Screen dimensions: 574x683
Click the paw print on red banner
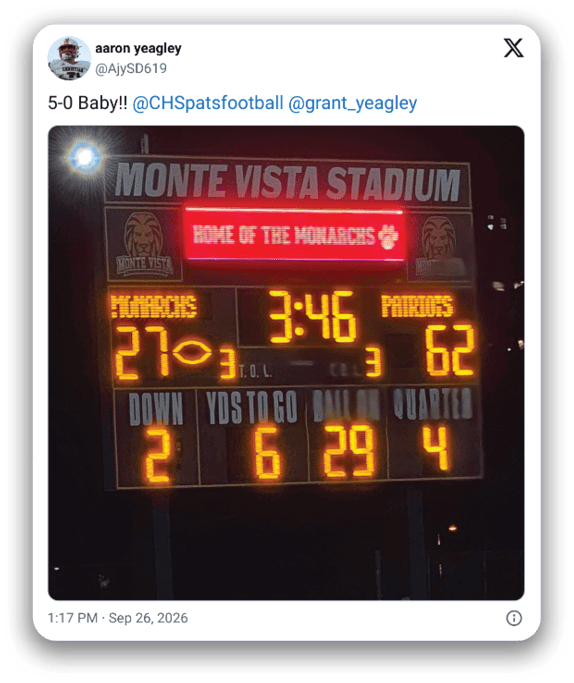(388, 237)
